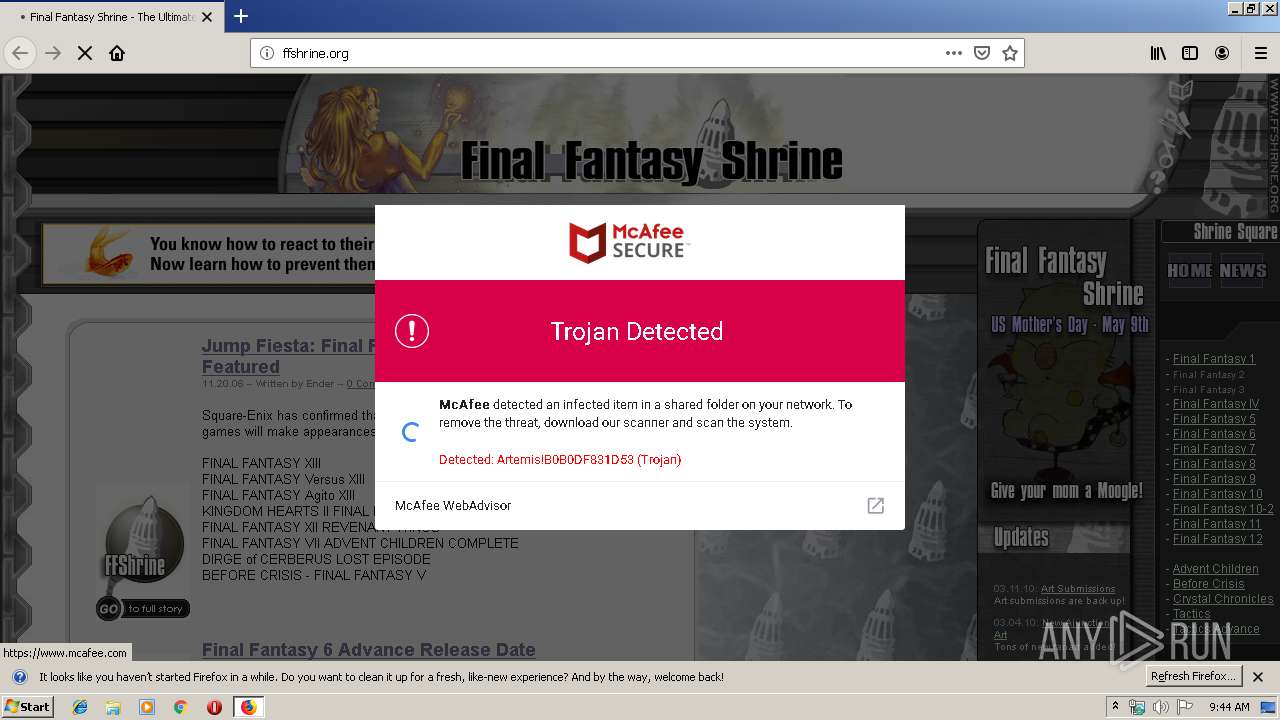
Task: Open the Tactics link
Action: coord(1192,614)
